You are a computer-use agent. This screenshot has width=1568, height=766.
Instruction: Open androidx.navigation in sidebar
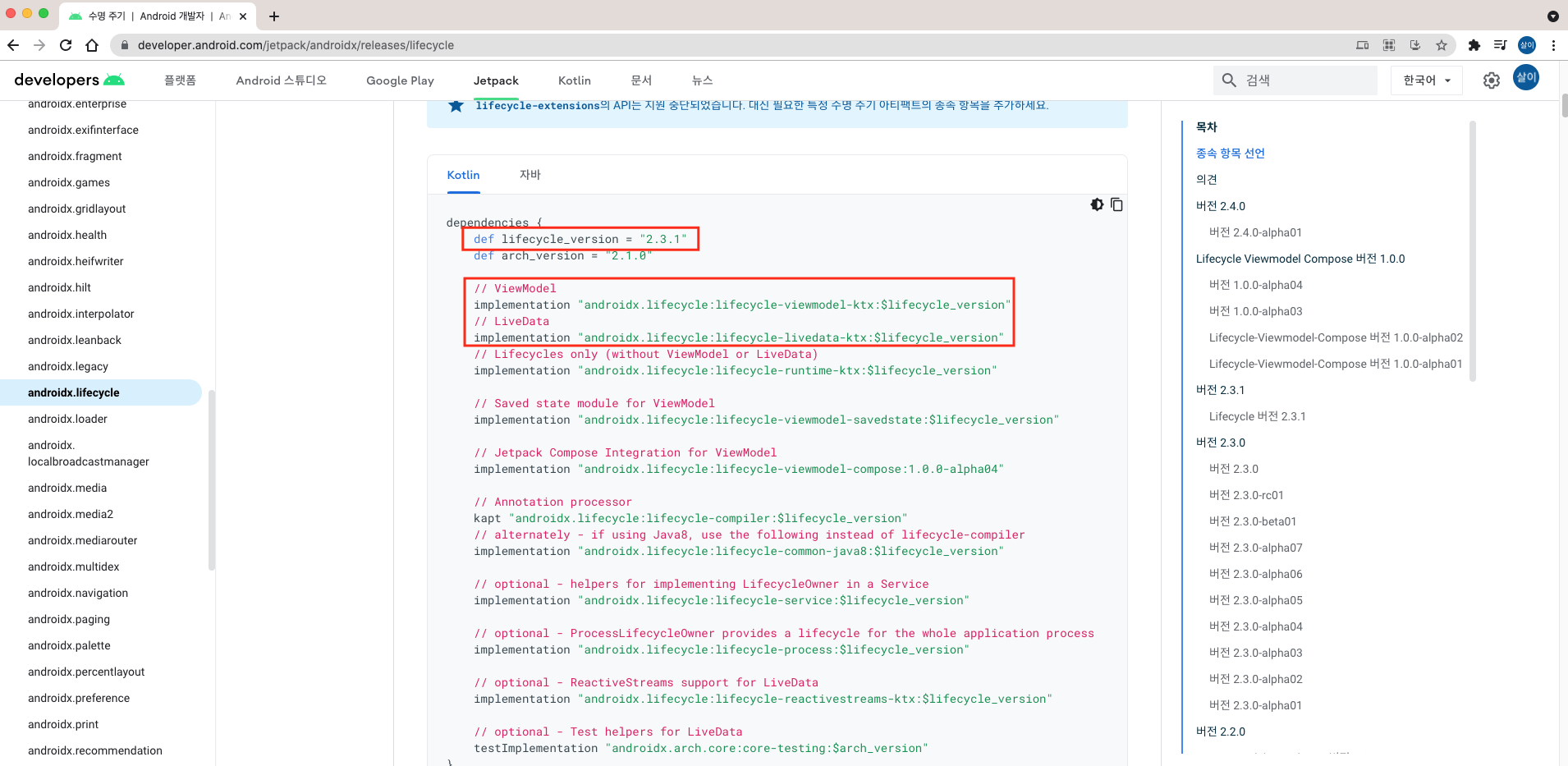pyautogui.click(x=78, y=593)
